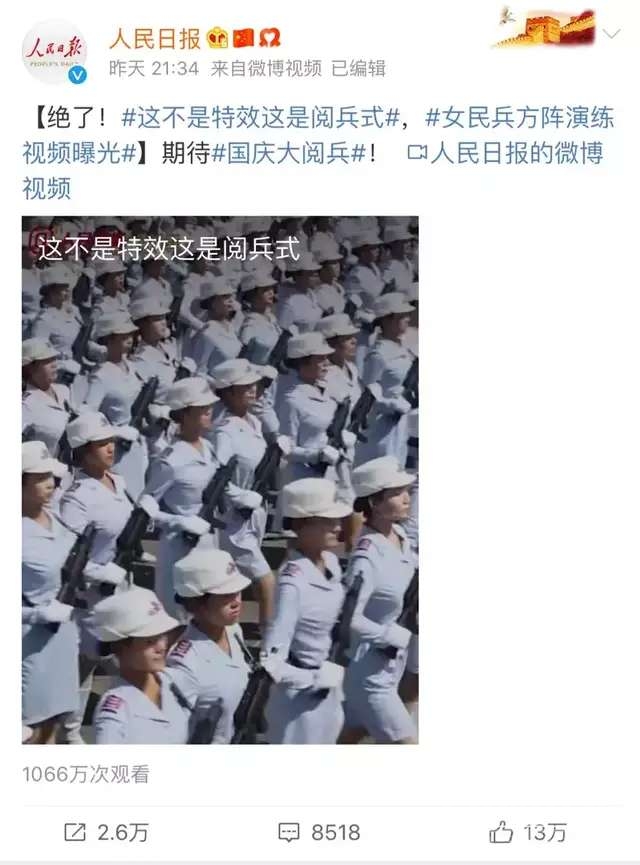Open the Great Wall banner decoration

coord(545,28)
